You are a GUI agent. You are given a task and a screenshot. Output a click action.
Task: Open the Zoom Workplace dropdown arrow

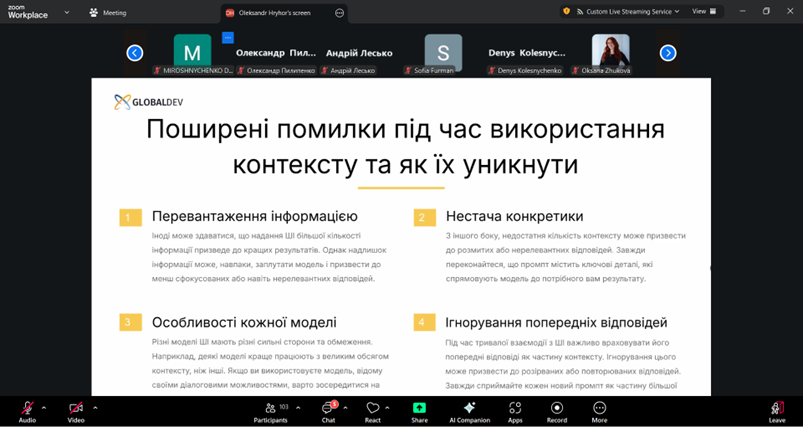click(66, 13)
